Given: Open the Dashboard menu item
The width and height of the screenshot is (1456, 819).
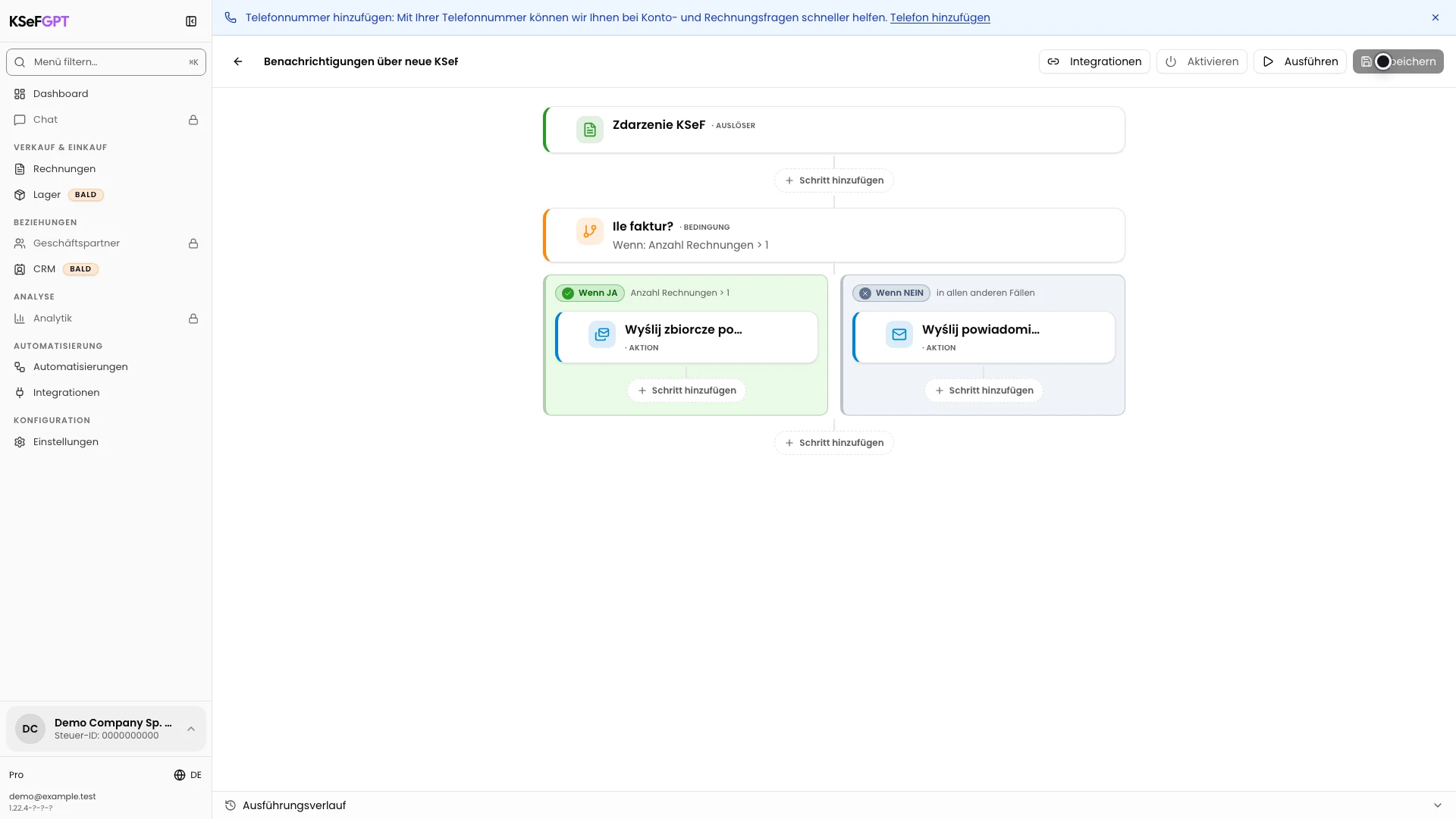Looking at the screenshot, I should click(106, 94).
